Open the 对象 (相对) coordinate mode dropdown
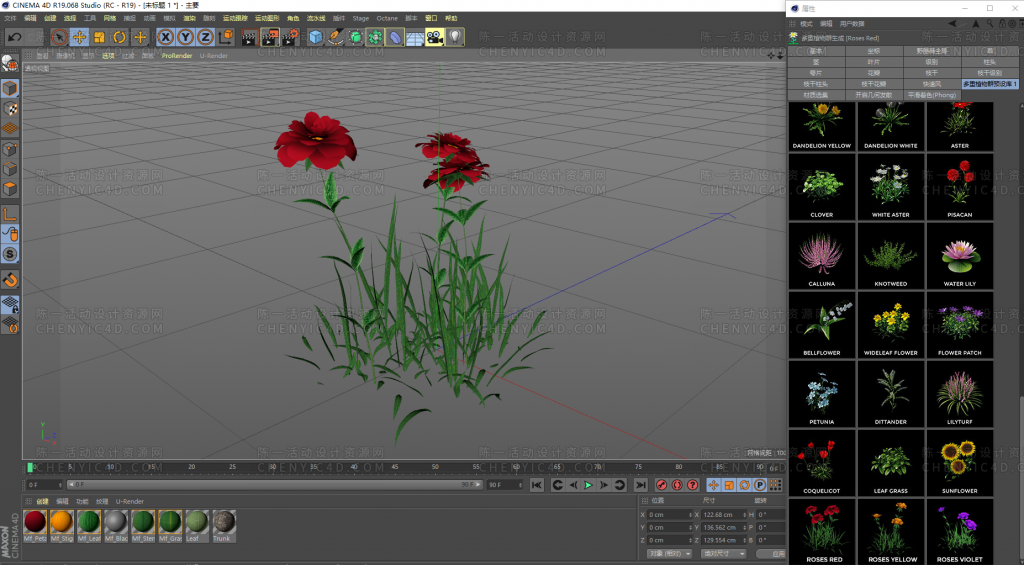This screenshot has height=565, width=1024. (x=670, y=553)
